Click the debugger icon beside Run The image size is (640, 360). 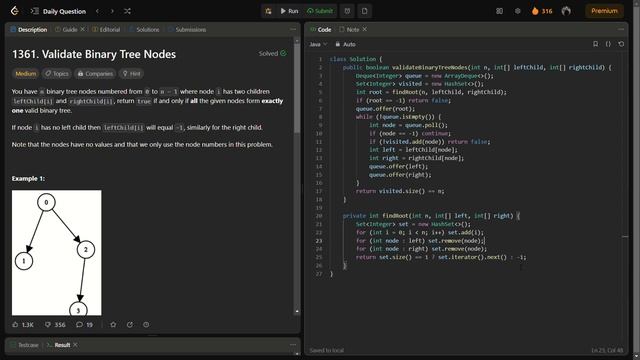[x=268, y=11]
